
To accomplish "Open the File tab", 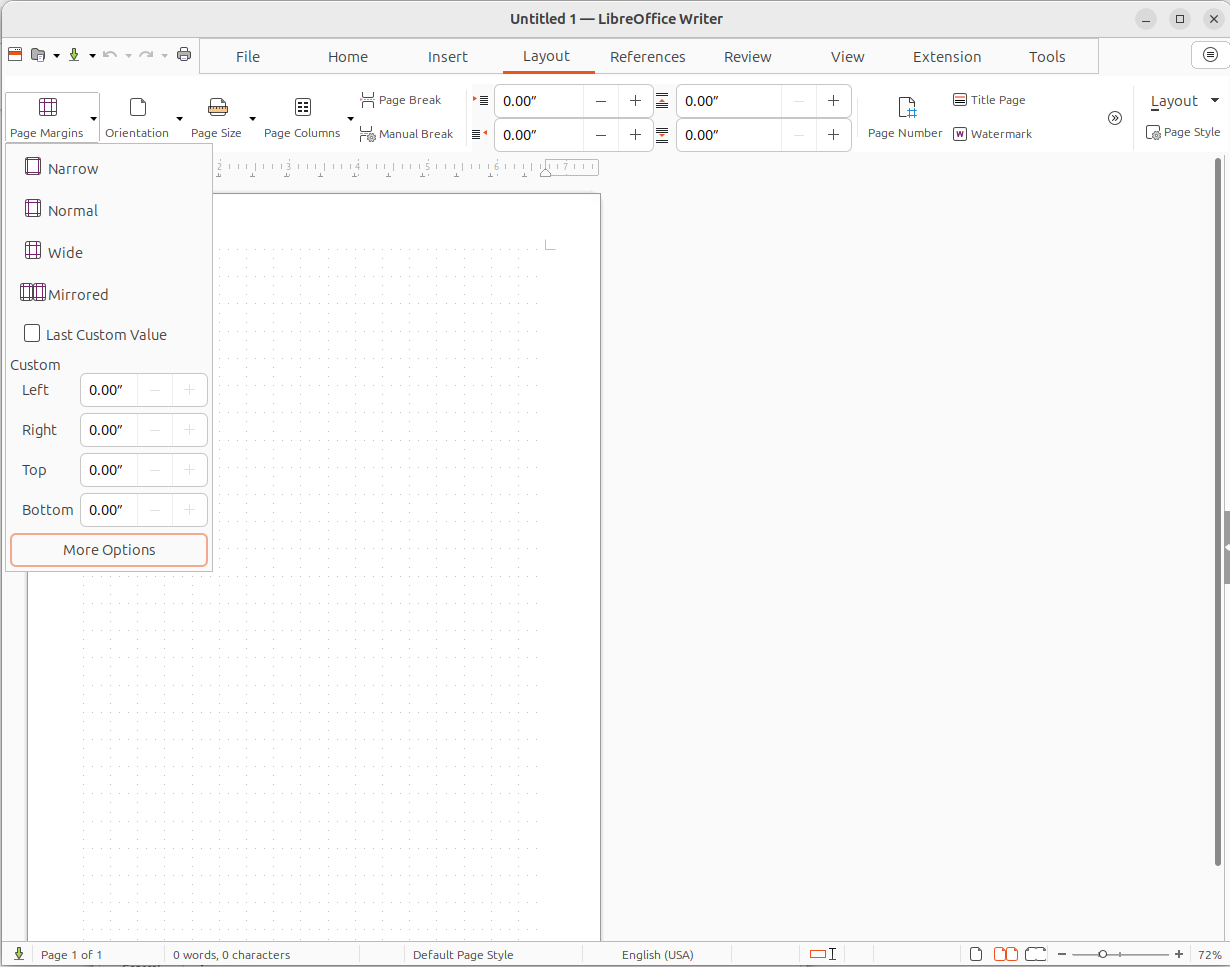I will [248, 56].
